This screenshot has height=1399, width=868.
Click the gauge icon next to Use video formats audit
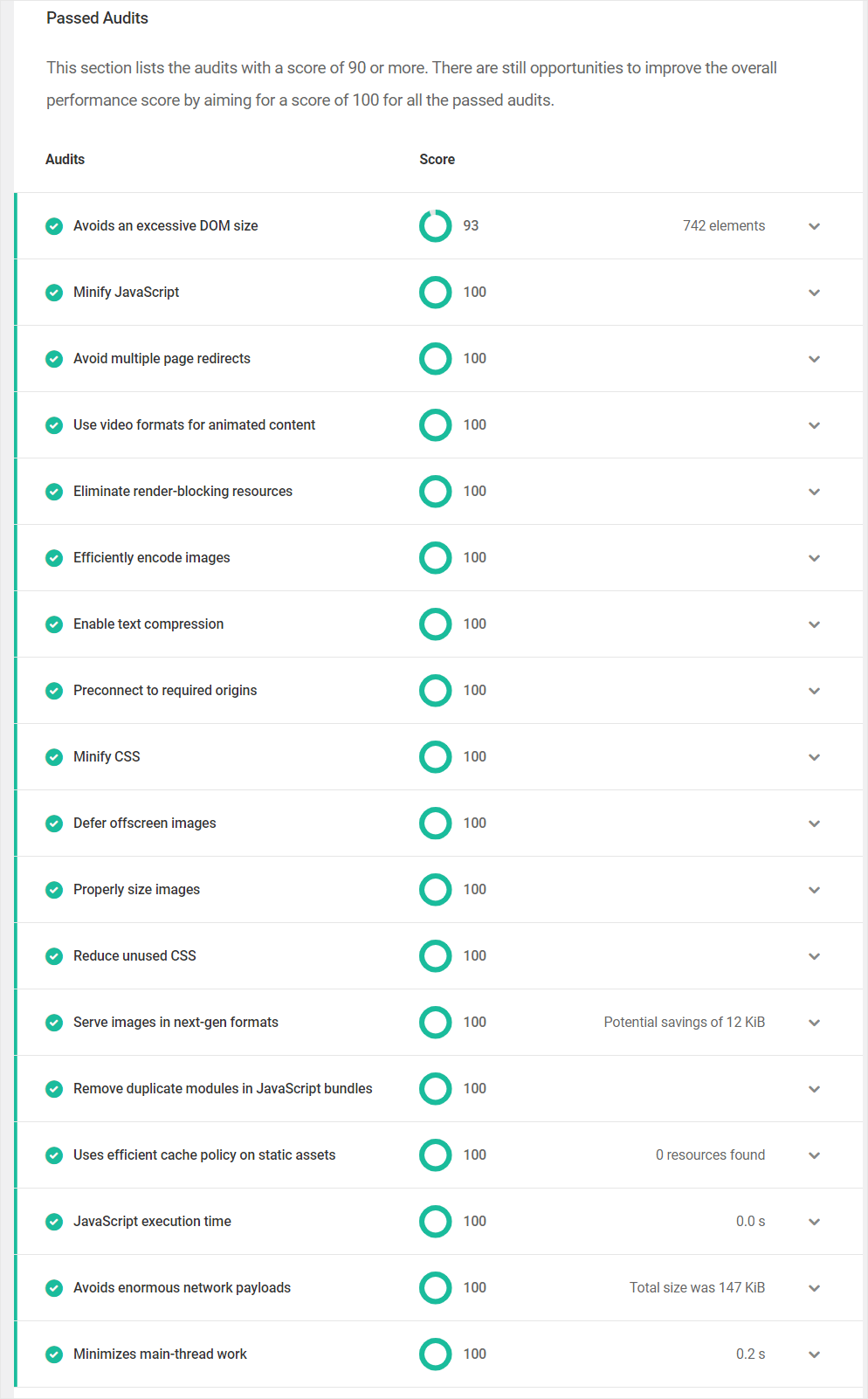pos(435,424)
